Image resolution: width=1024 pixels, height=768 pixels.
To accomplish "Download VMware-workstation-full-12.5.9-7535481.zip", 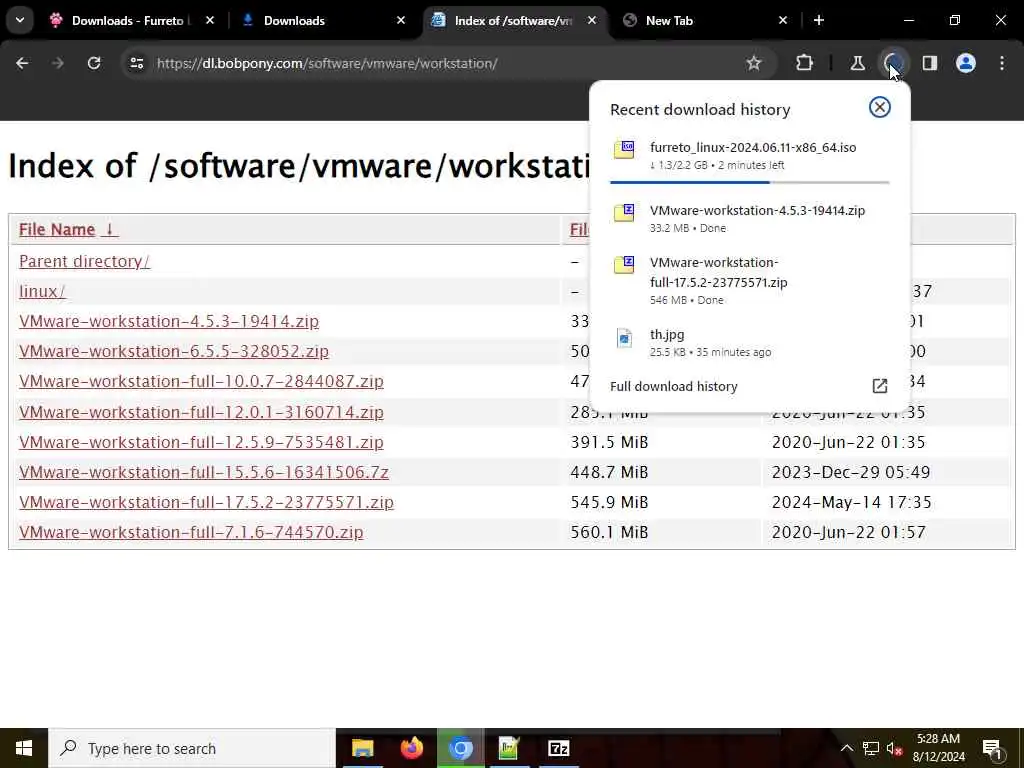I will pyautogui.click(x=201, y=442).
